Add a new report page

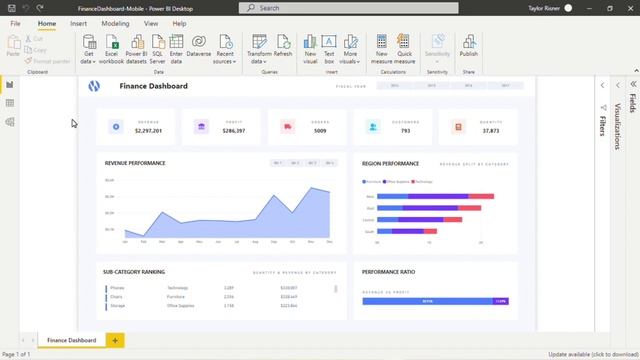[x=115, y=340]
